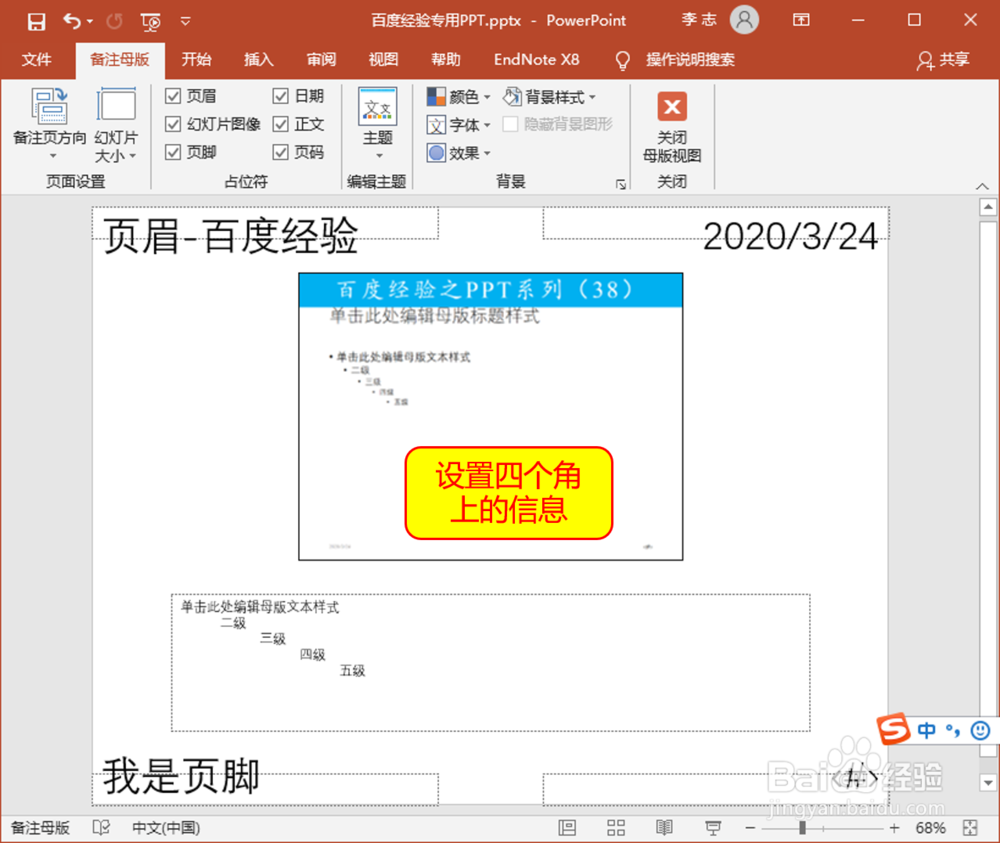Click Sogou input method S logo
The image size is (1000, 843).
[893, 729]
